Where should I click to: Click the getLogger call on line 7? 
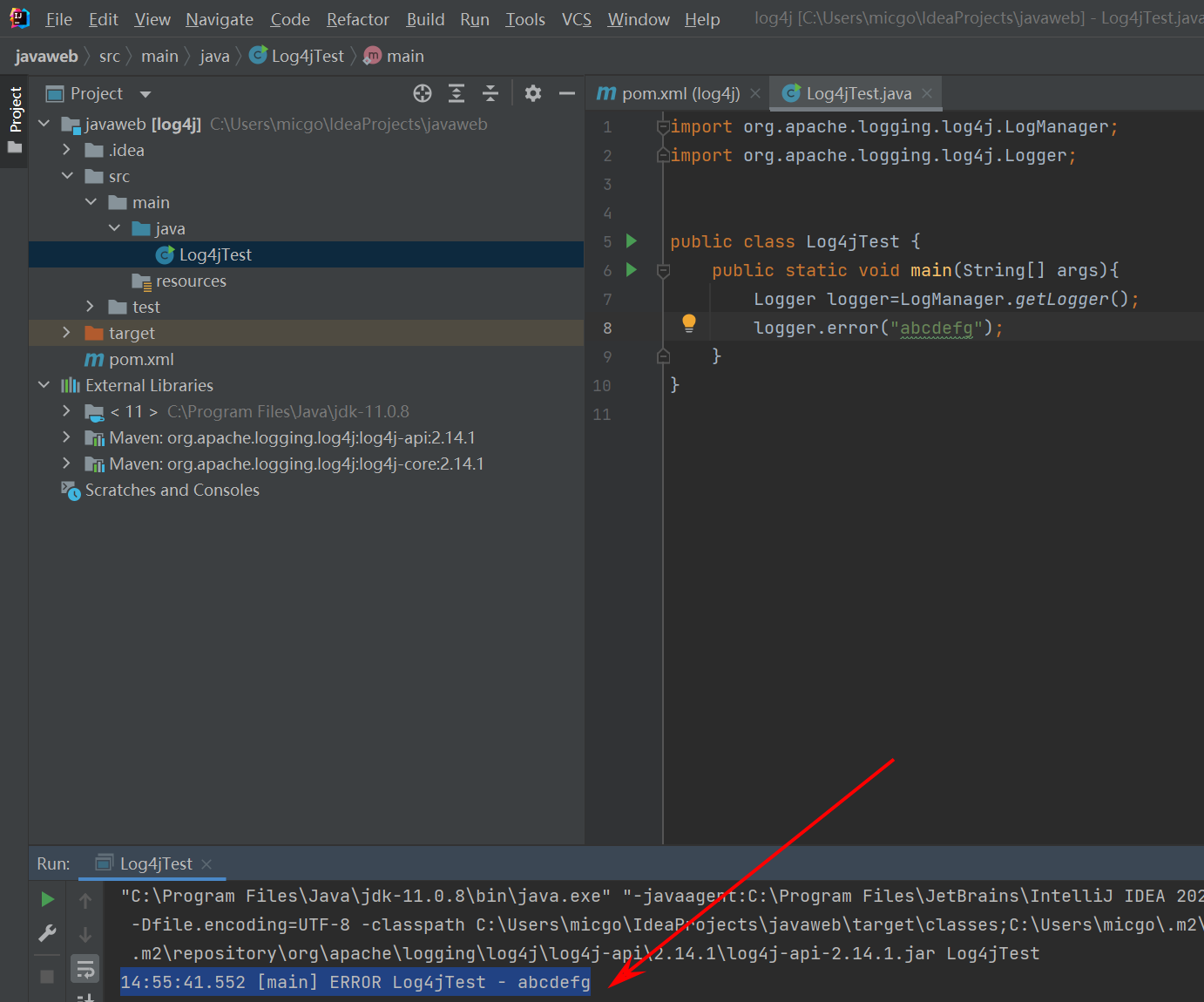coord(1062,299)
